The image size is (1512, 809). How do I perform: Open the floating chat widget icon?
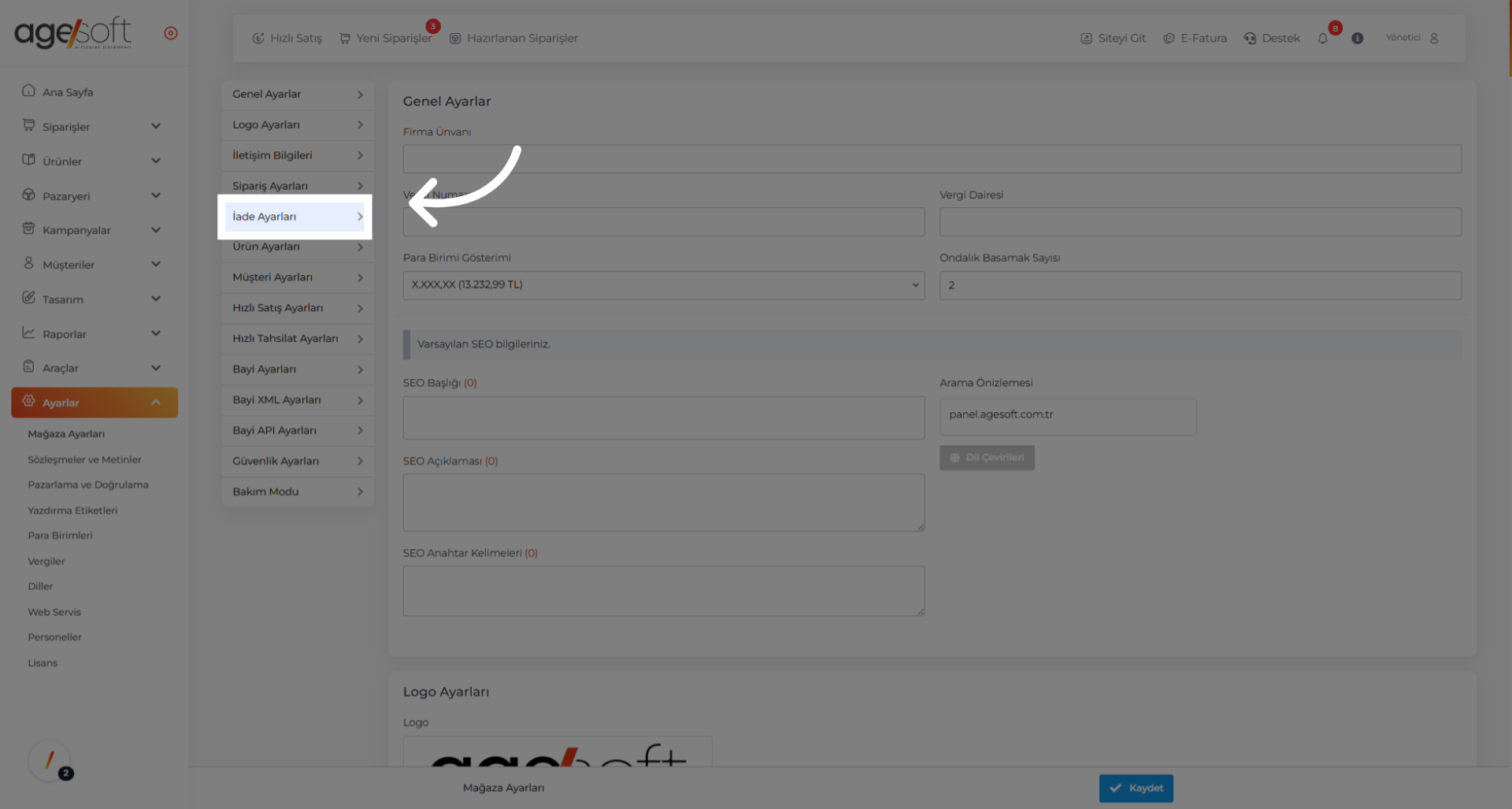50,761
